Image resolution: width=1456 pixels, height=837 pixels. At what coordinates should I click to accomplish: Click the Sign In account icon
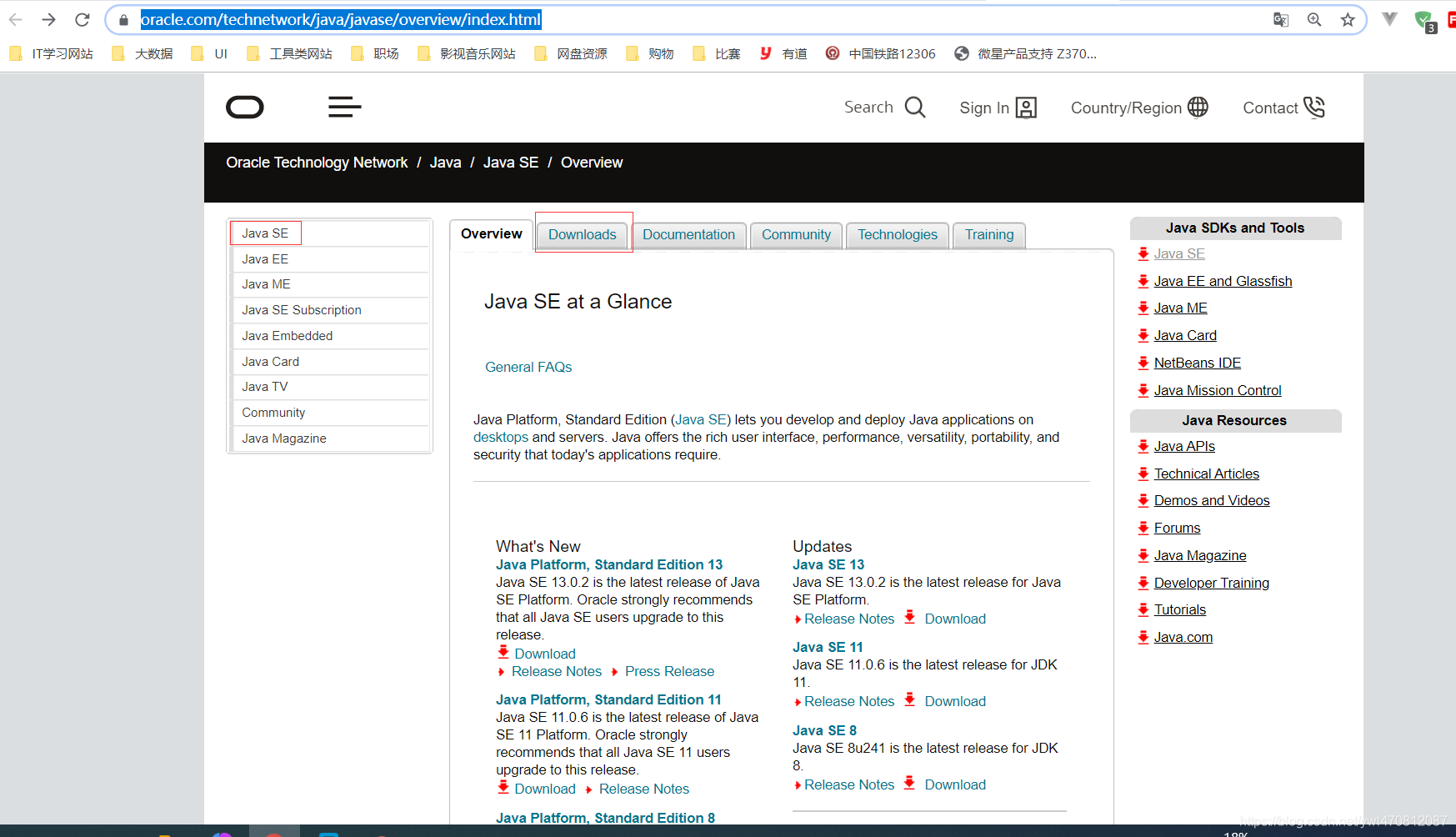(x=1027, y=108)
